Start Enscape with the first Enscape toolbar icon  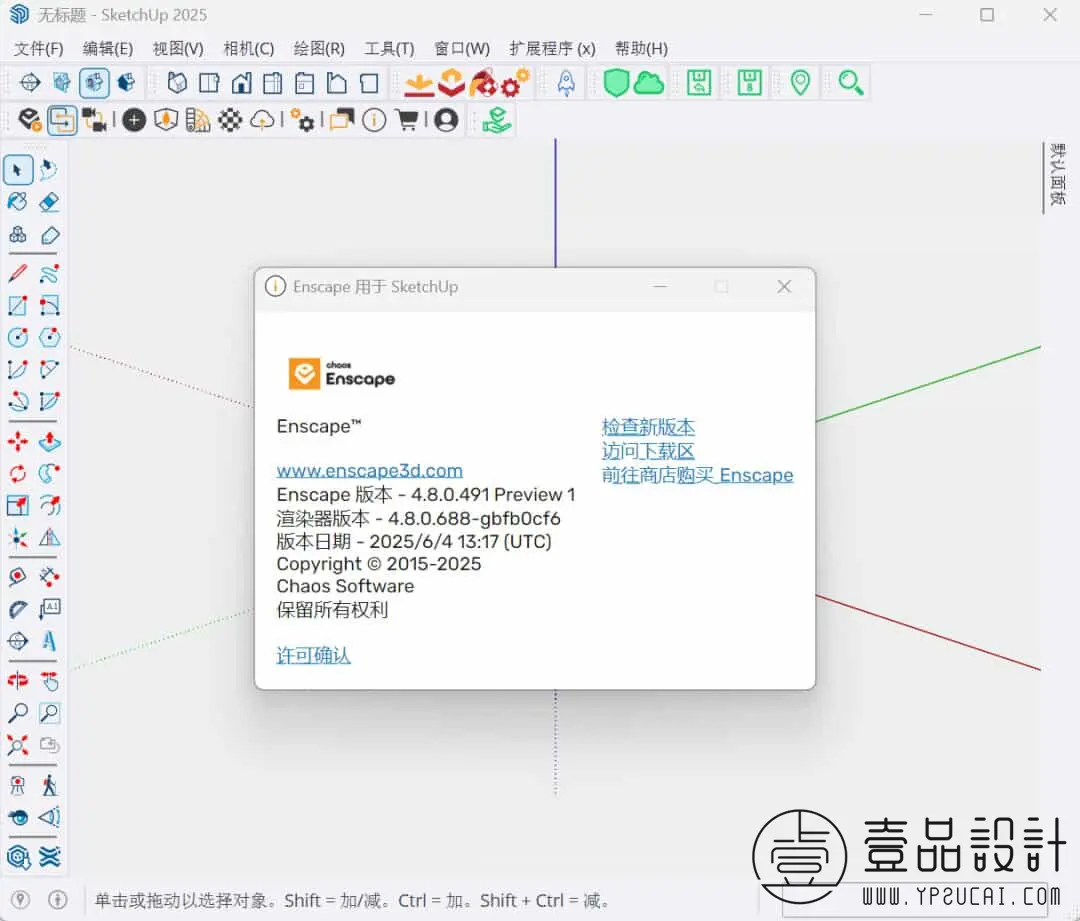30,121
